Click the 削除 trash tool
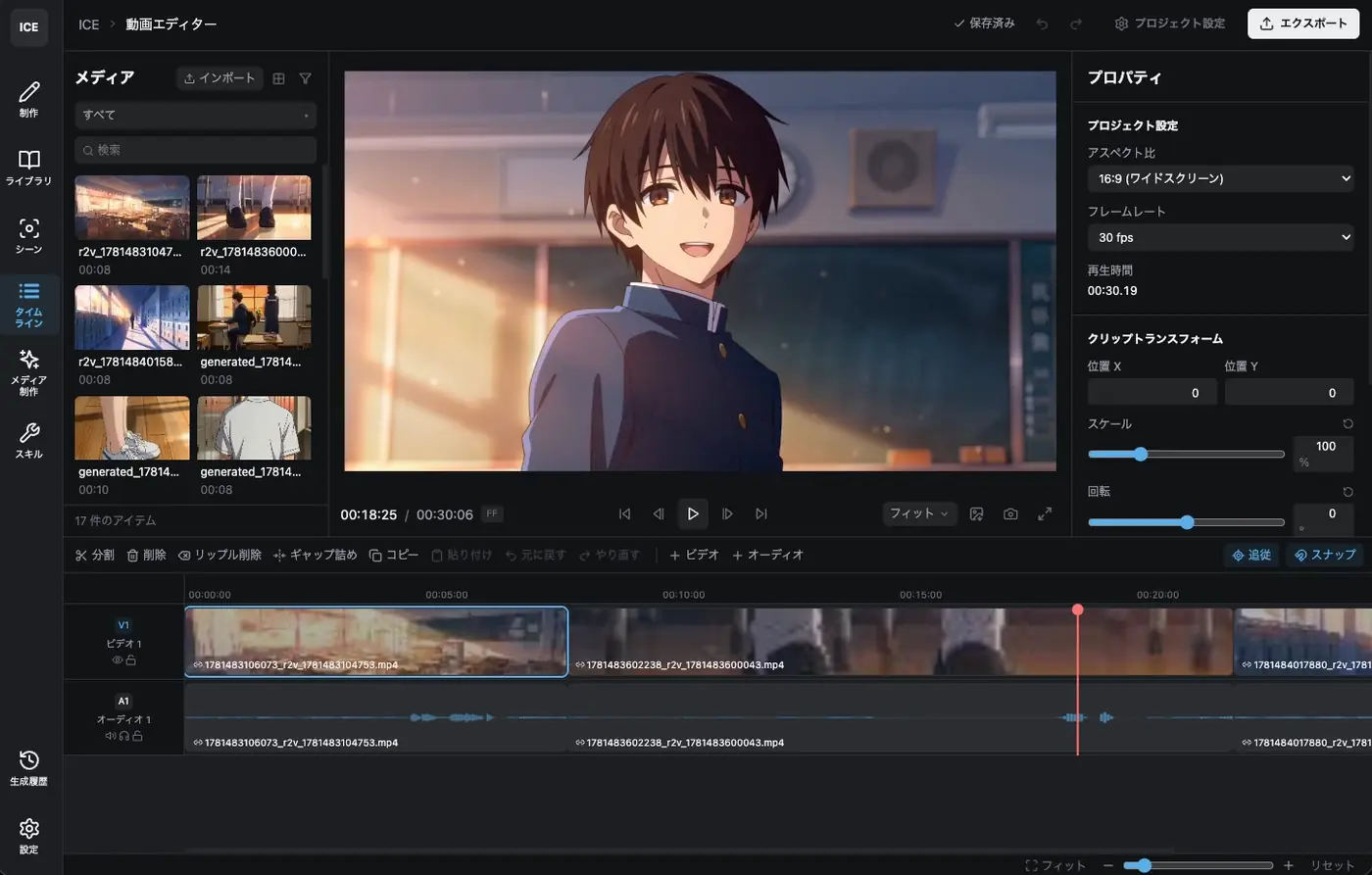1372x875 pixels. pos(146,555)
